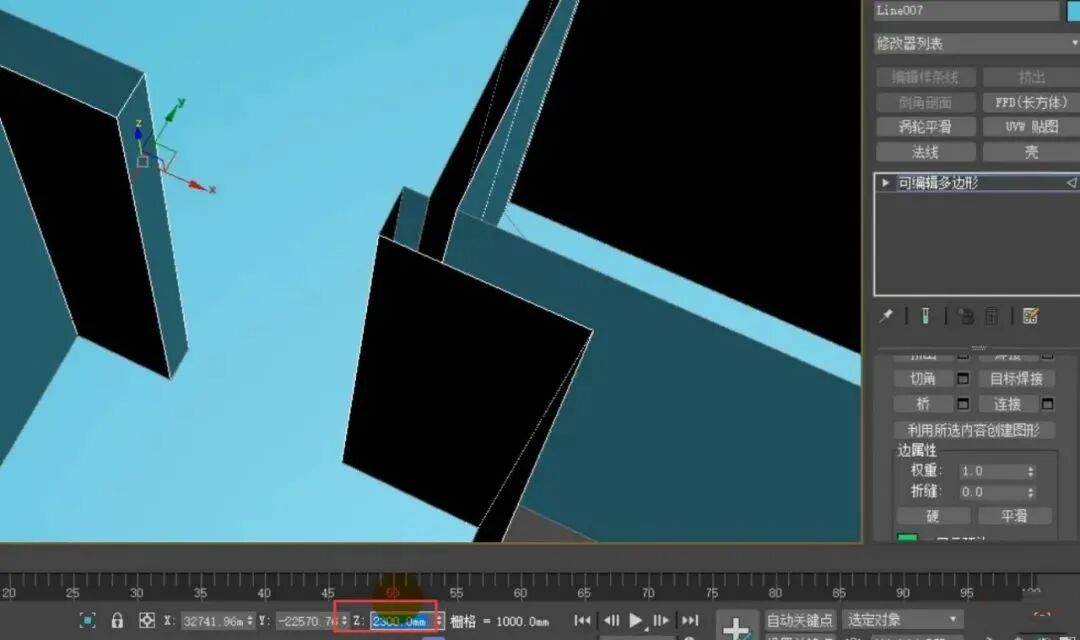
Task: Open configure modifier sets icon
Action: click(x=1030, y=316)
